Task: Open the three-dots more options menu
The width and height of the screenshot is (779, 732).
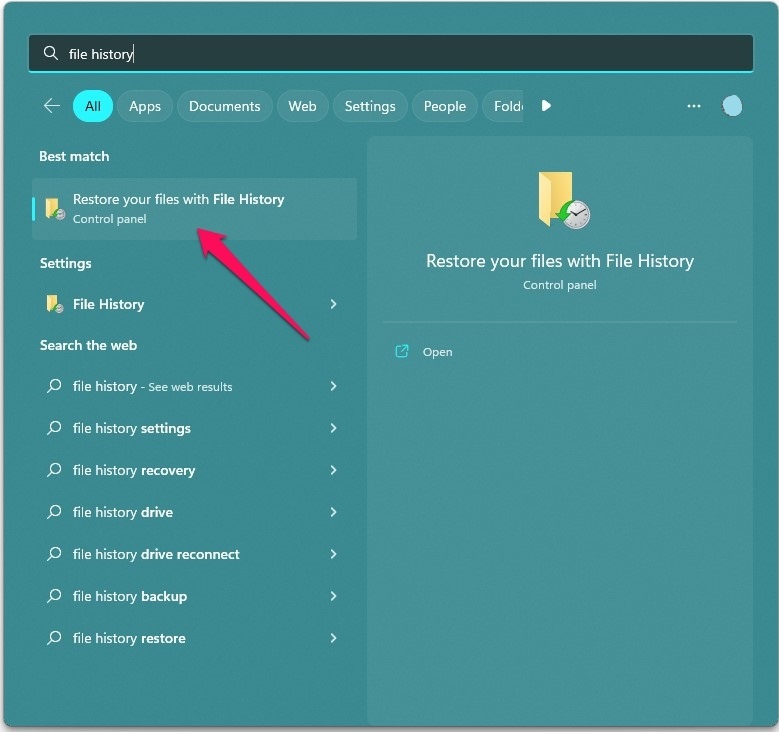Action: [x=694, y=106]
